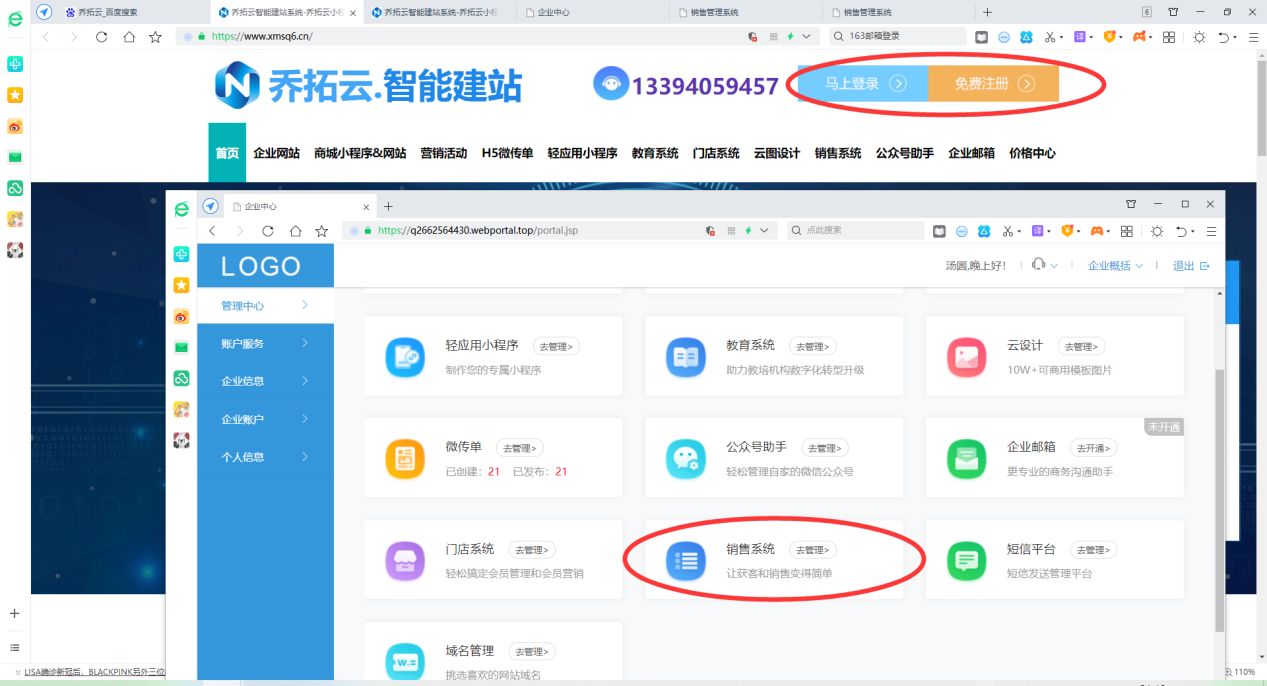Click the 免费注册 button
Screen dimensions: 1267x686
point(994,84)
